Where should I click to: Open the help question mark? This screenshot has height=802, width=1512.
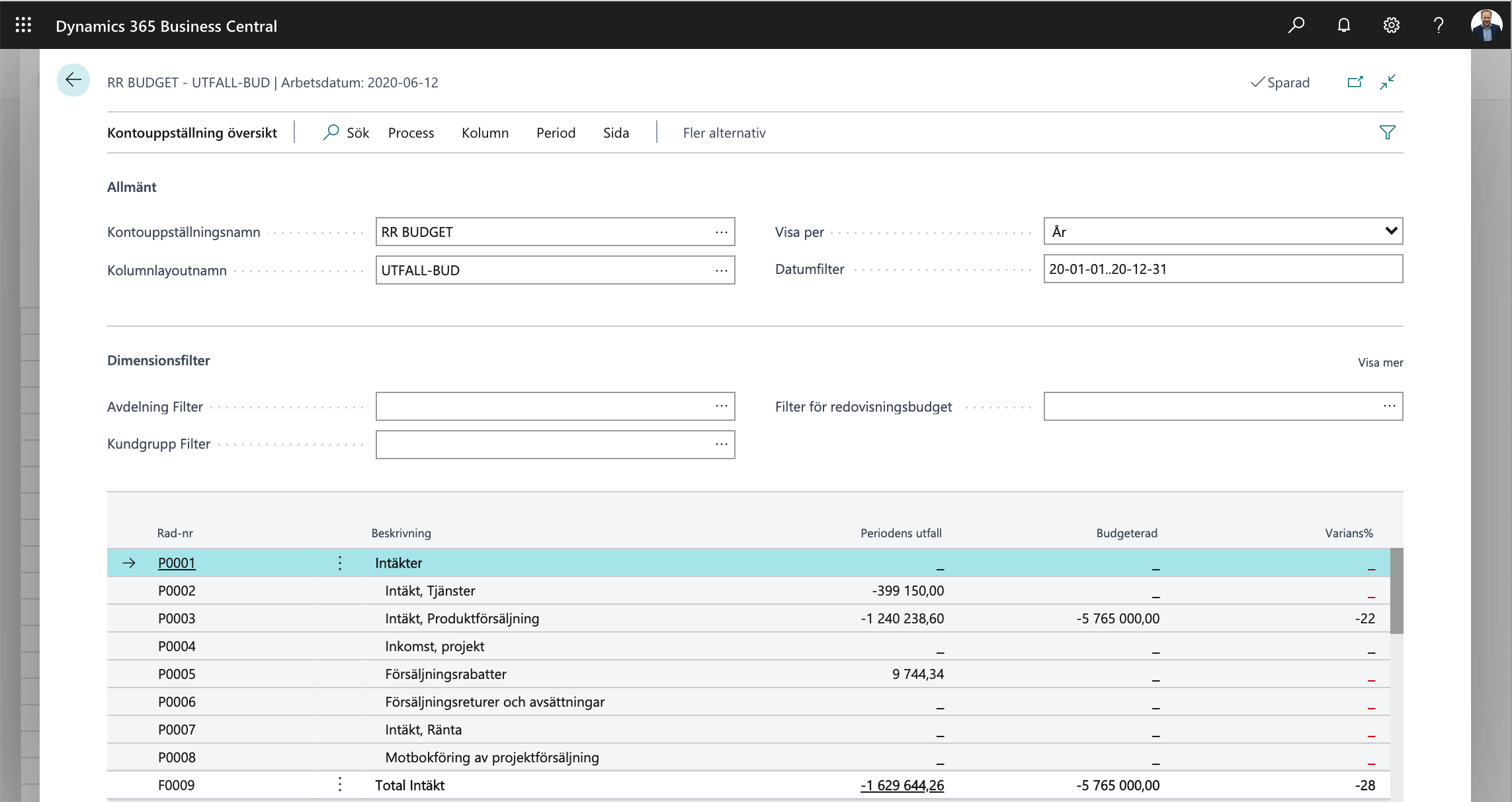1439,25
